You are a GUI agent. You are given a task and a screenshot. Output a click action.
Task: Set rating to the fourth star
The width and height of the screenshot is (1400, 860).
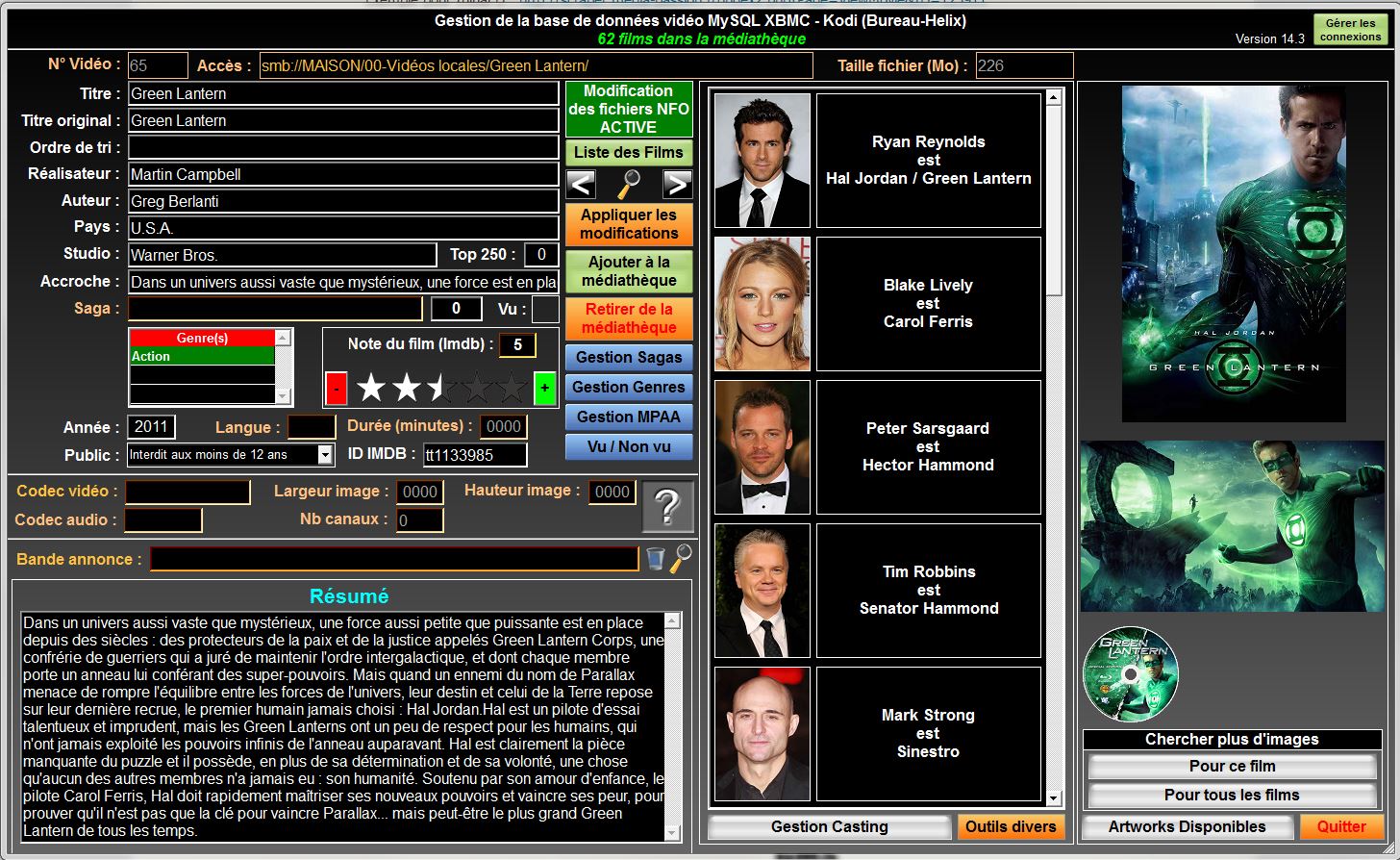478,389
